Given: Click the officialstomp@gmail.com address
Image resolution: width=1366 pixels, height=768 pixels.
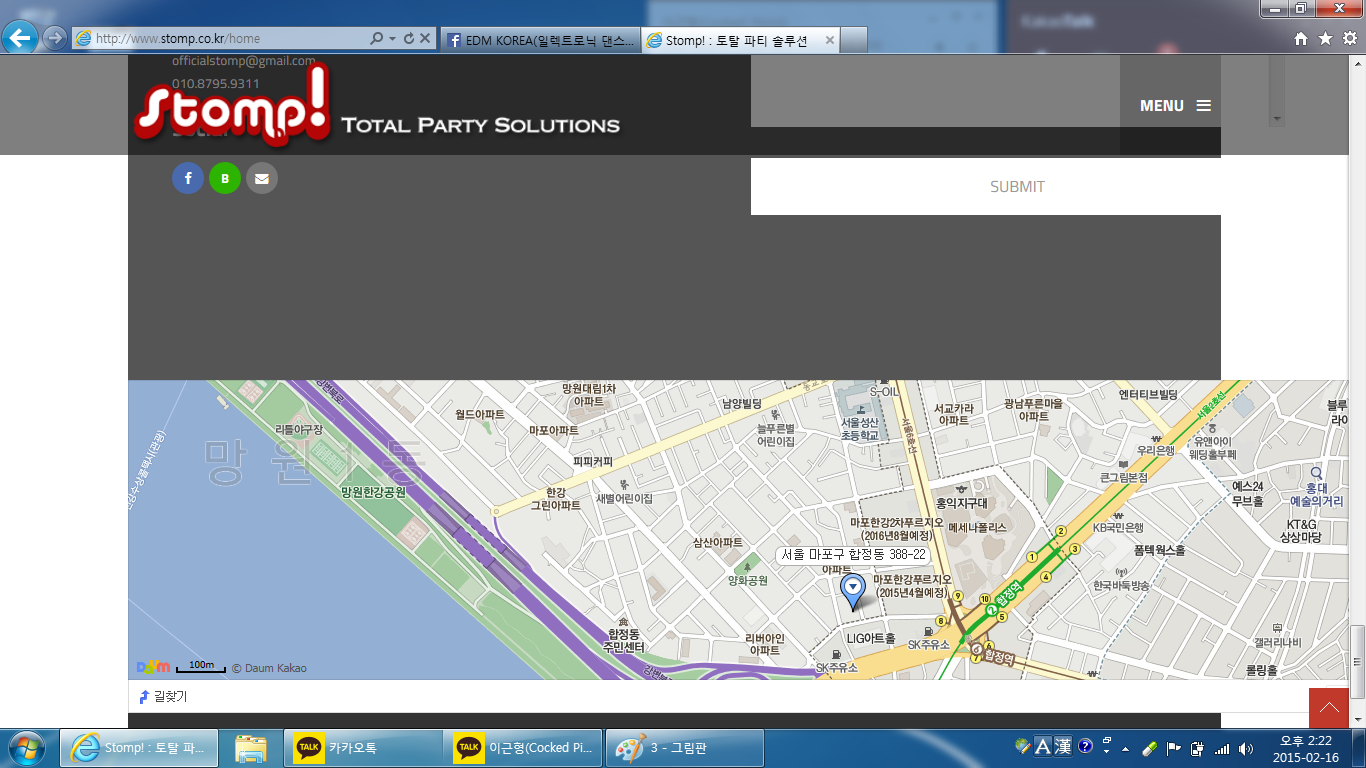Looking at the screenshot, I should tap(243, 61).
